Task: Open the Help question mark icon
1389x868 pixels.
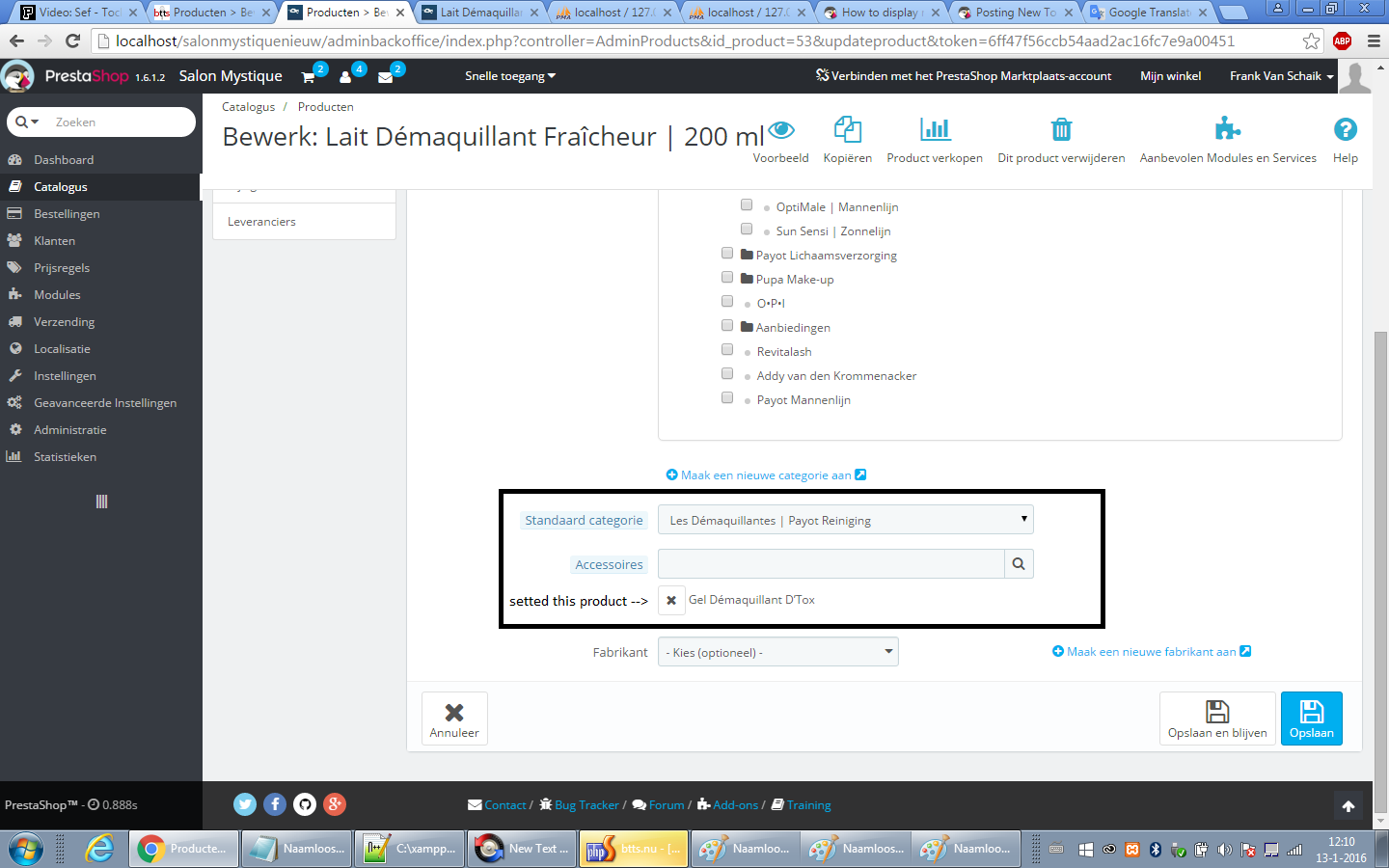Action: coord(1346,129)
